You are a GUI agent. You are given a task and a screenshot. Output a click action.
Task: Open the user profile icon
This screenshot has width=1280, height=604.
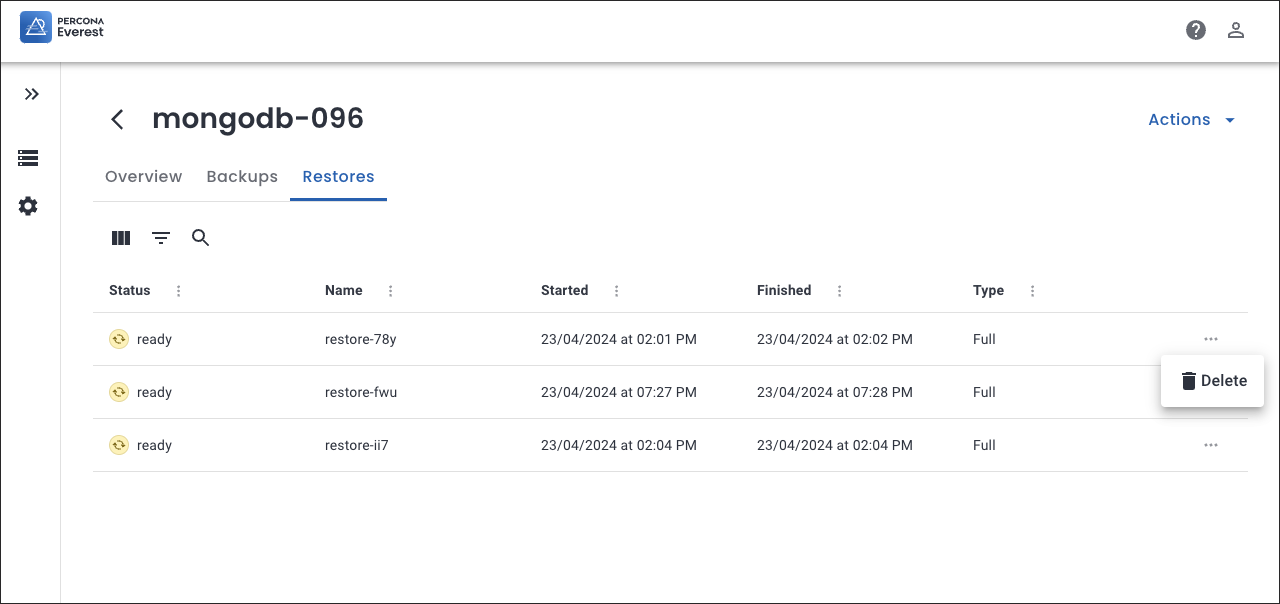[1236, 30]
